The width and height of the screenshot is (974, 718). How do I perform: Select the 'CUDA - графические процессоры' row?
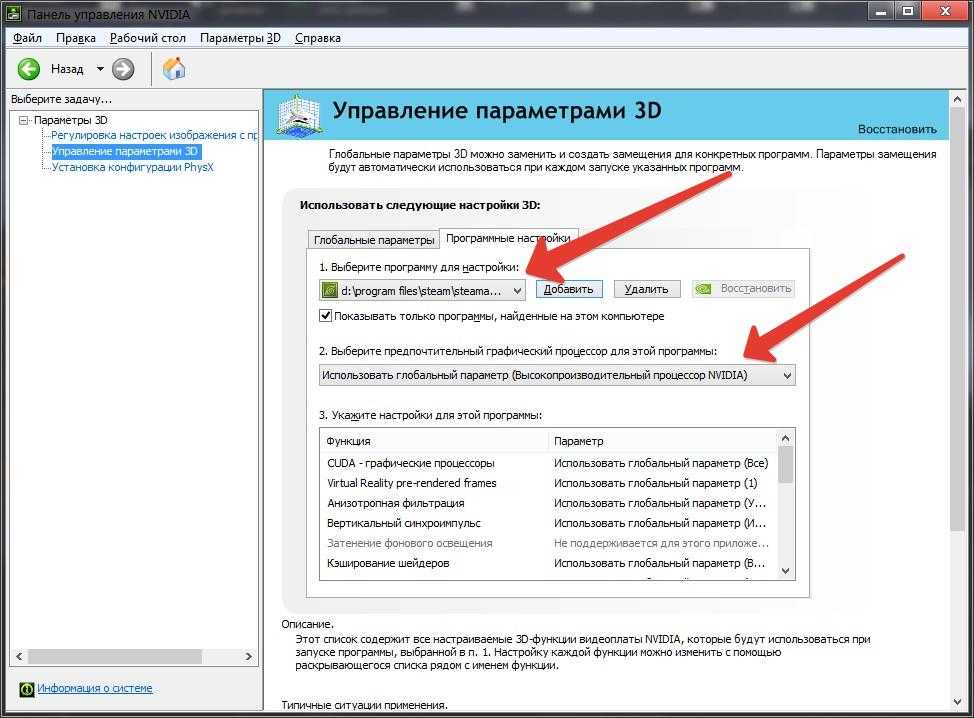tap(547, 463)
